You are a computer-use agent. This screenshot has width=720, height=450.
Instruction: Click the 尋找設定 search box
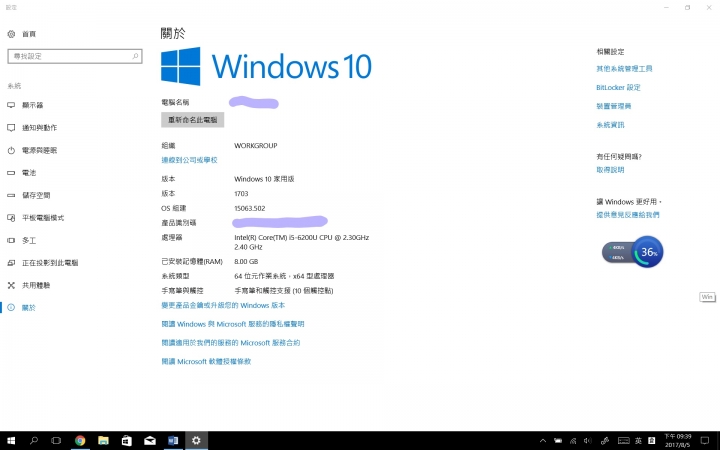75,56
